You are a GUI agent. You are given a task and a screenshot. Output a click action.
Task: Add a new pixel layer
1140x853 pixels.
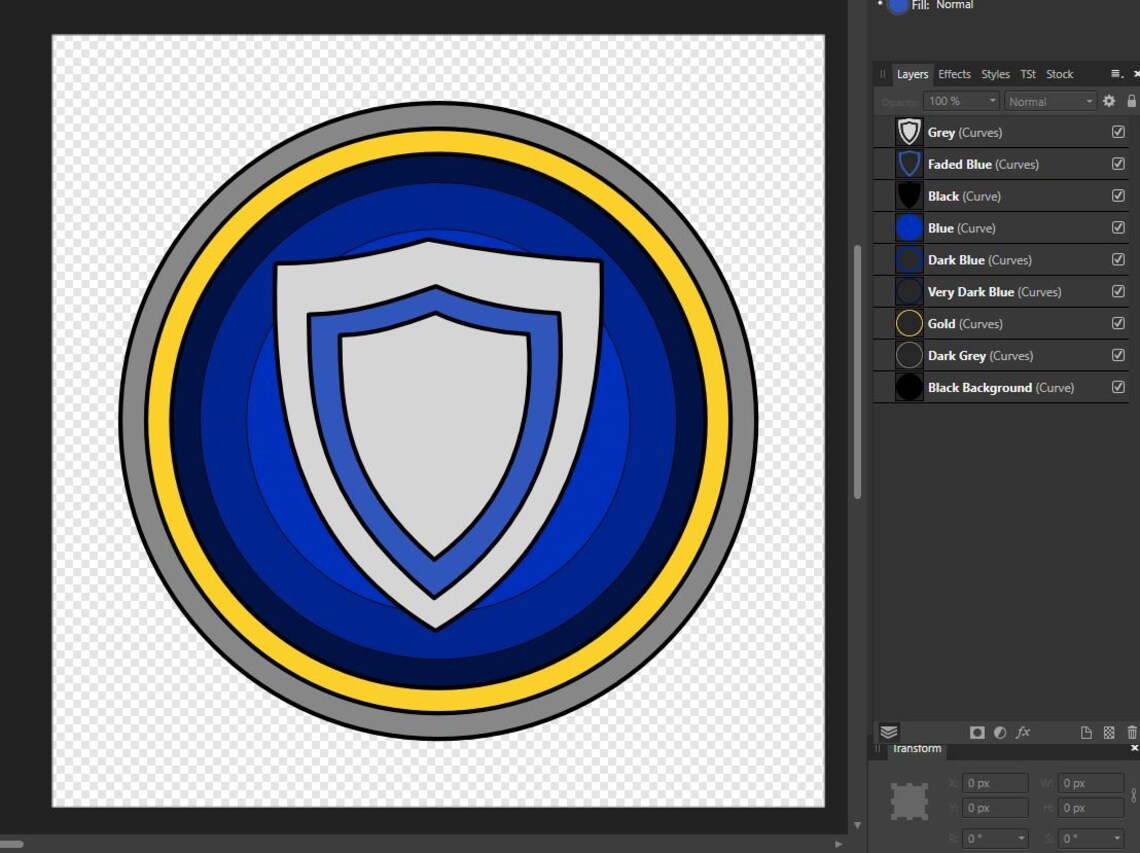tap(1108, 732)
